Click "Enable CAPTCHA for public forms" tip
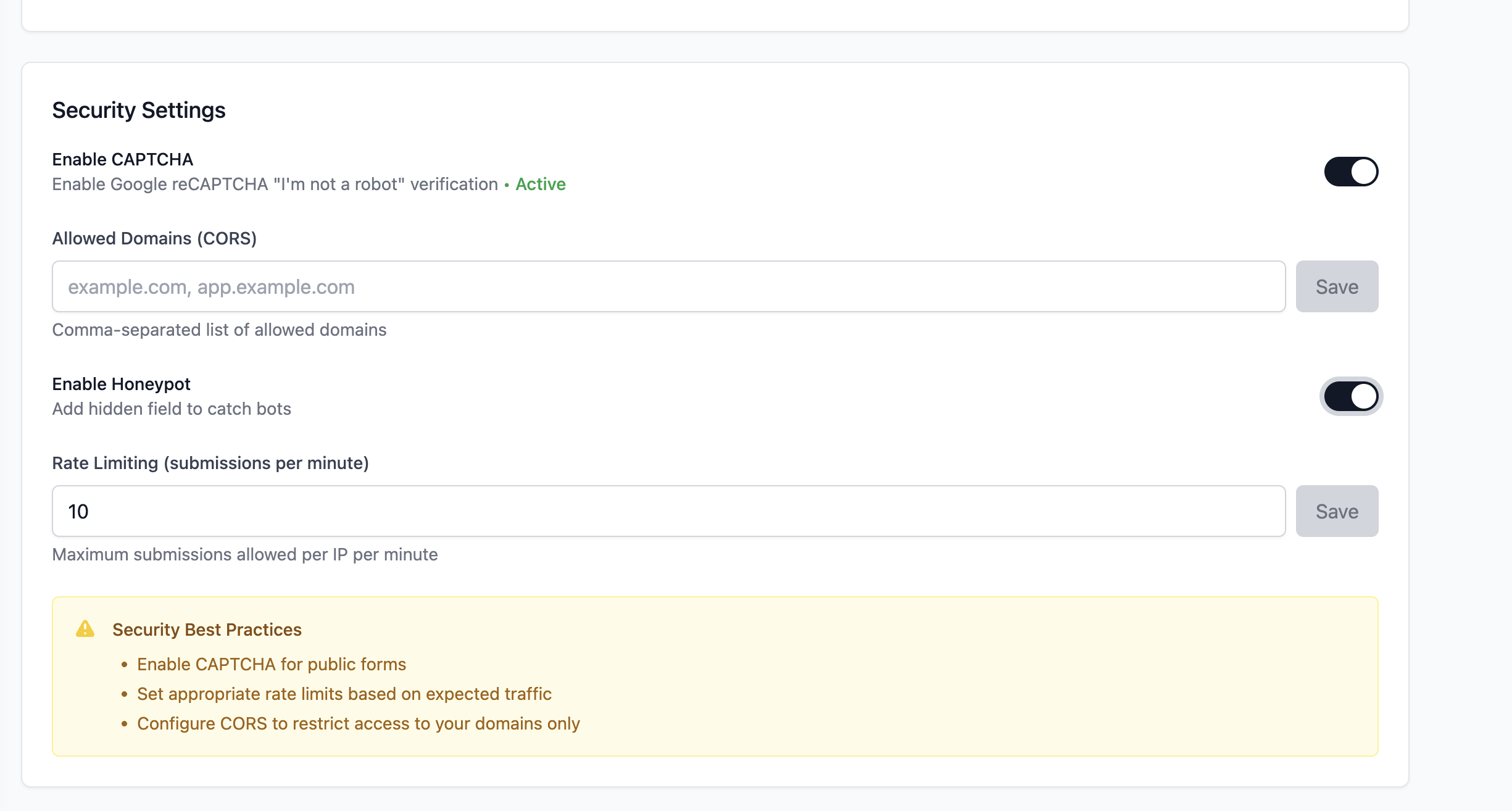Viewport: 1512px width, 811px height. 272,664
